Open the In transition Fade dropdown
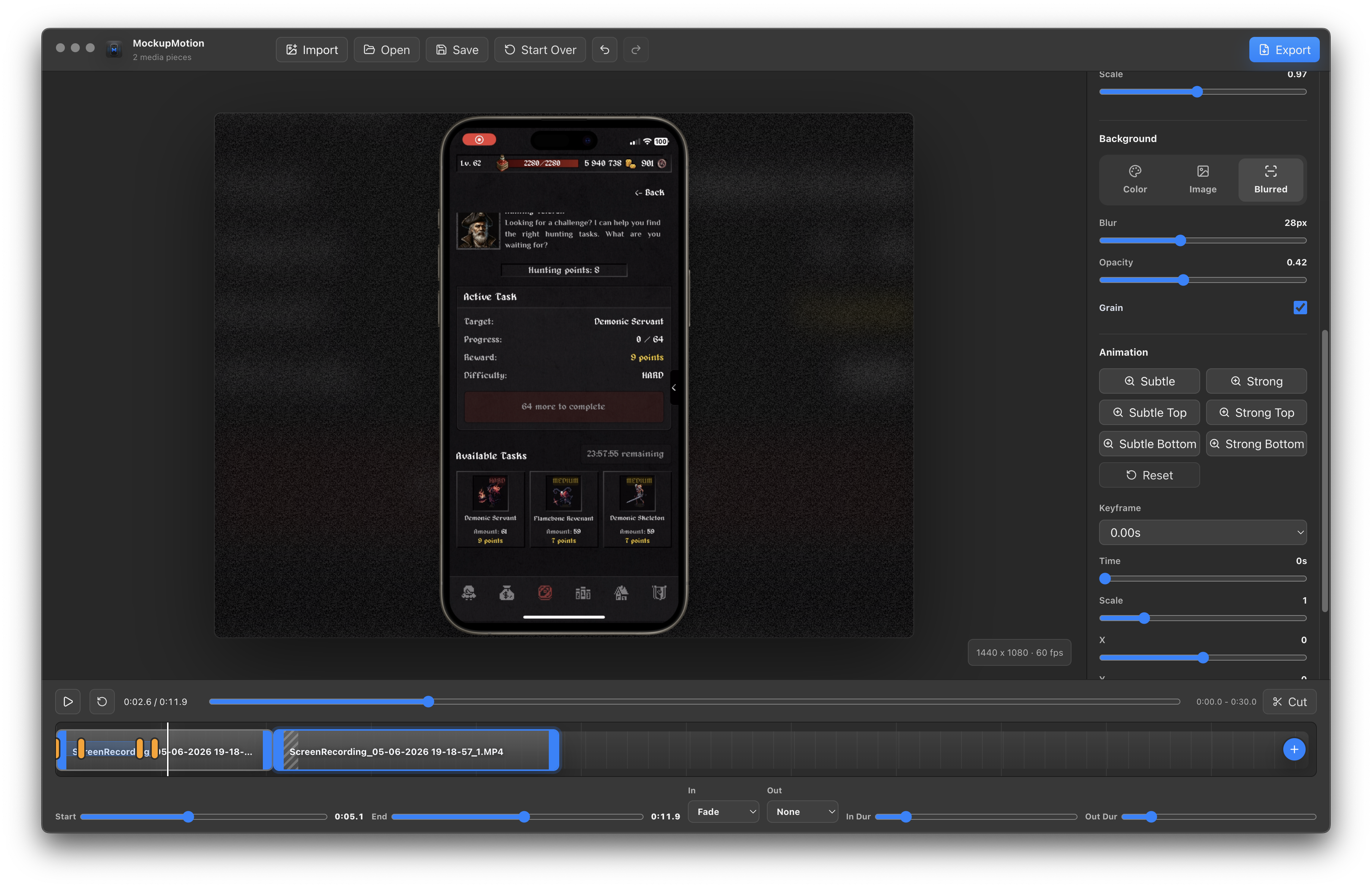The width and height of the screenshot is (1372, 888). pyautogui.click(x=724, y=812)
